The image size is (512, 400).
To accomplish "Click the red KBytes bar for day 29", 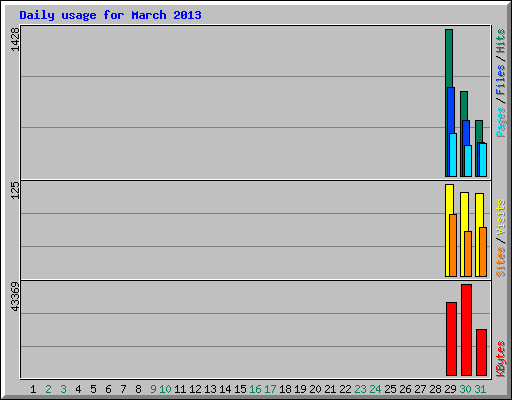I will pos(451,339).
